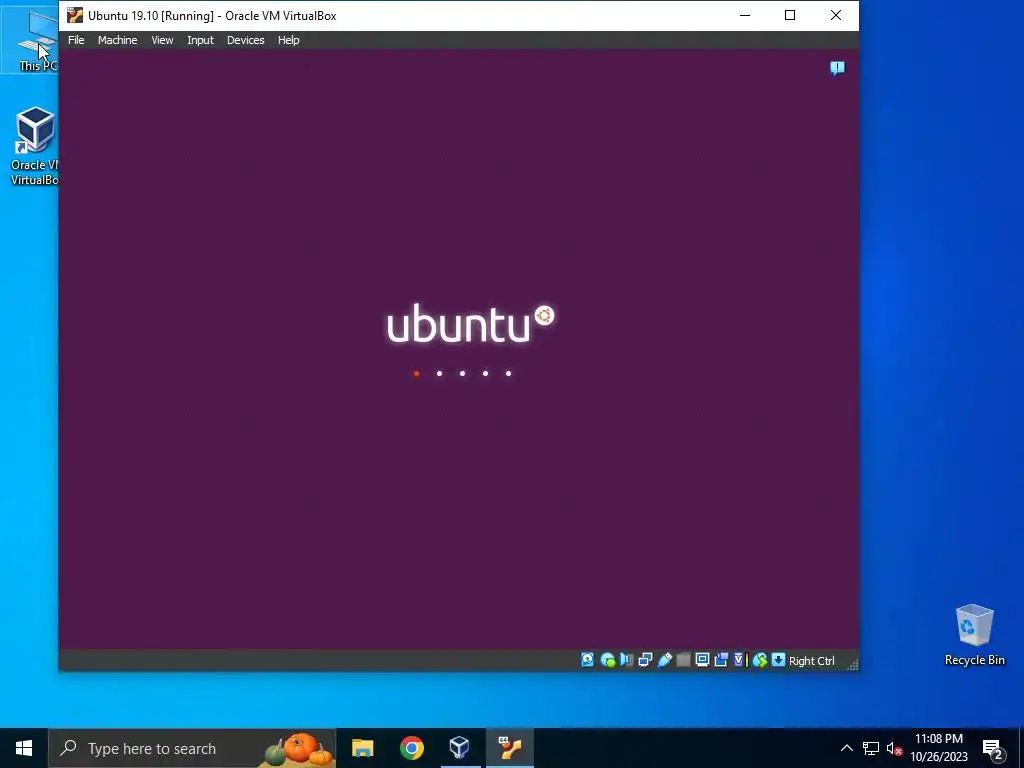Viewport: 1024px width, 768px height.
Task: Open the Windows notification center
Action: (993, 749)
